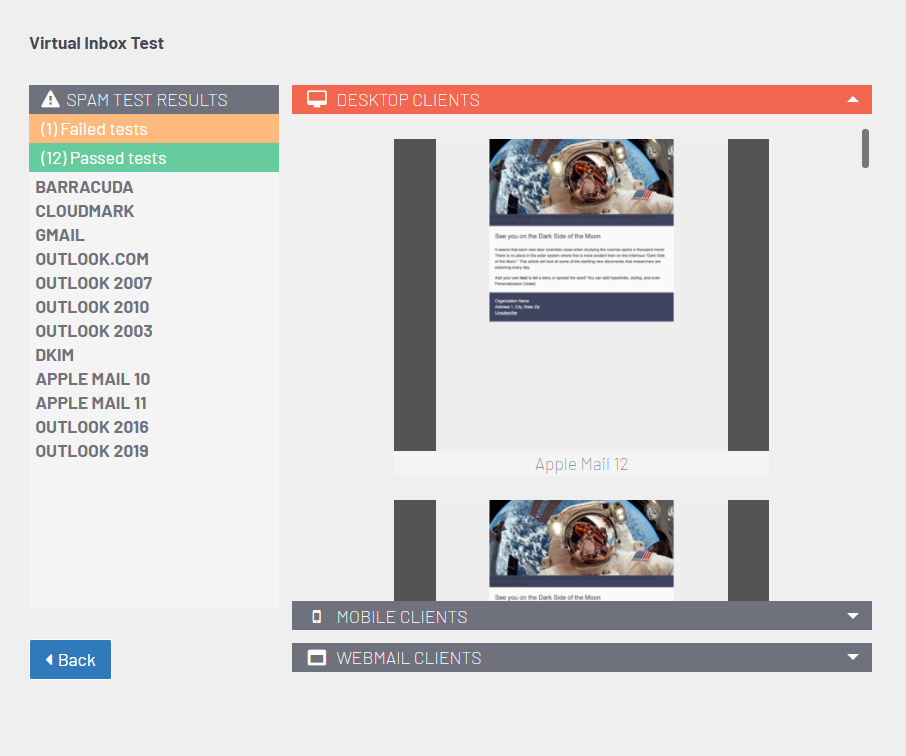Select the Spam Test Results header
906x756 pixels.
click(154, 99)
